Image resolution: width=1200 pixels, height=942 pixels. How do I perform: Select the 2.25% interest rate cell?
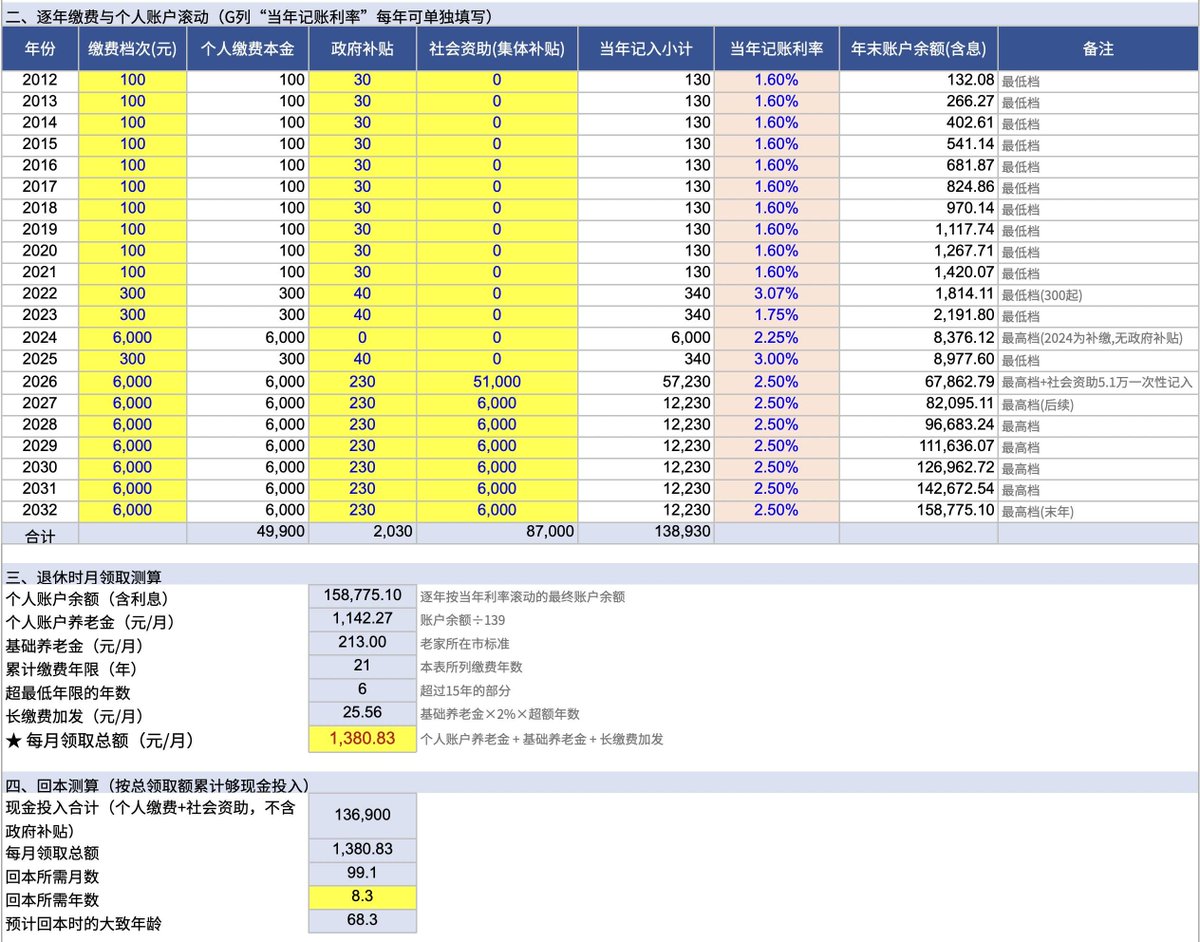pyautogui.click(x=776, y=337)
